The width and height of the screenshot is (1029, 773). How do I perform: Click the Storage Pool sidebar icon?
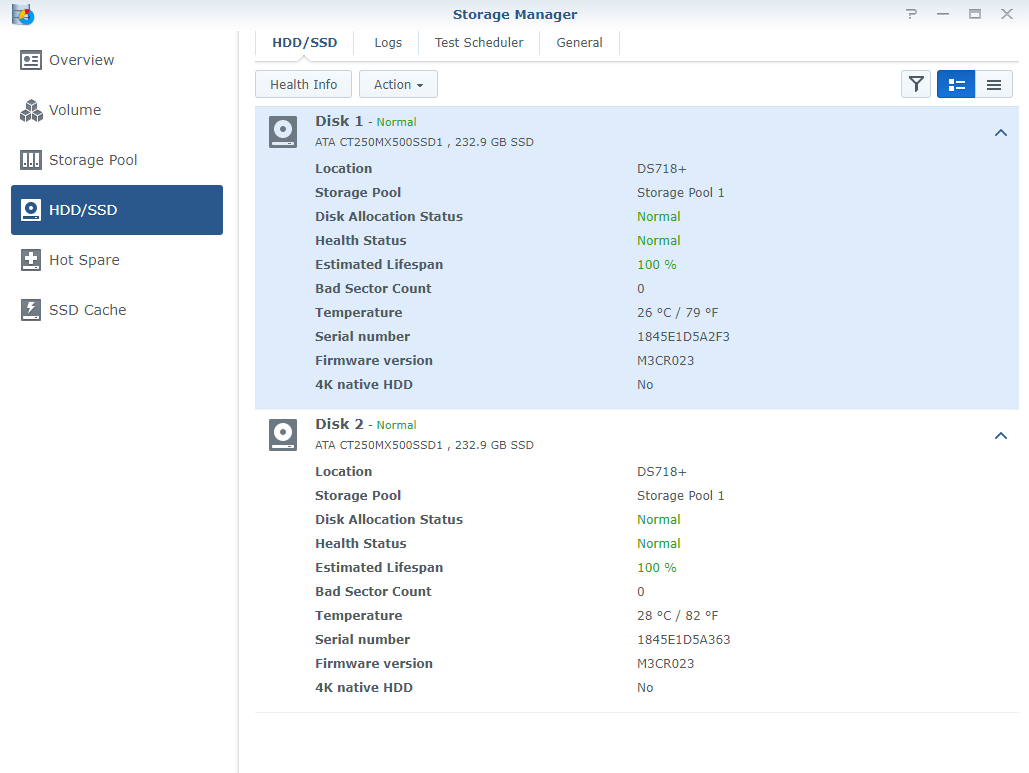tap(31, 160)
